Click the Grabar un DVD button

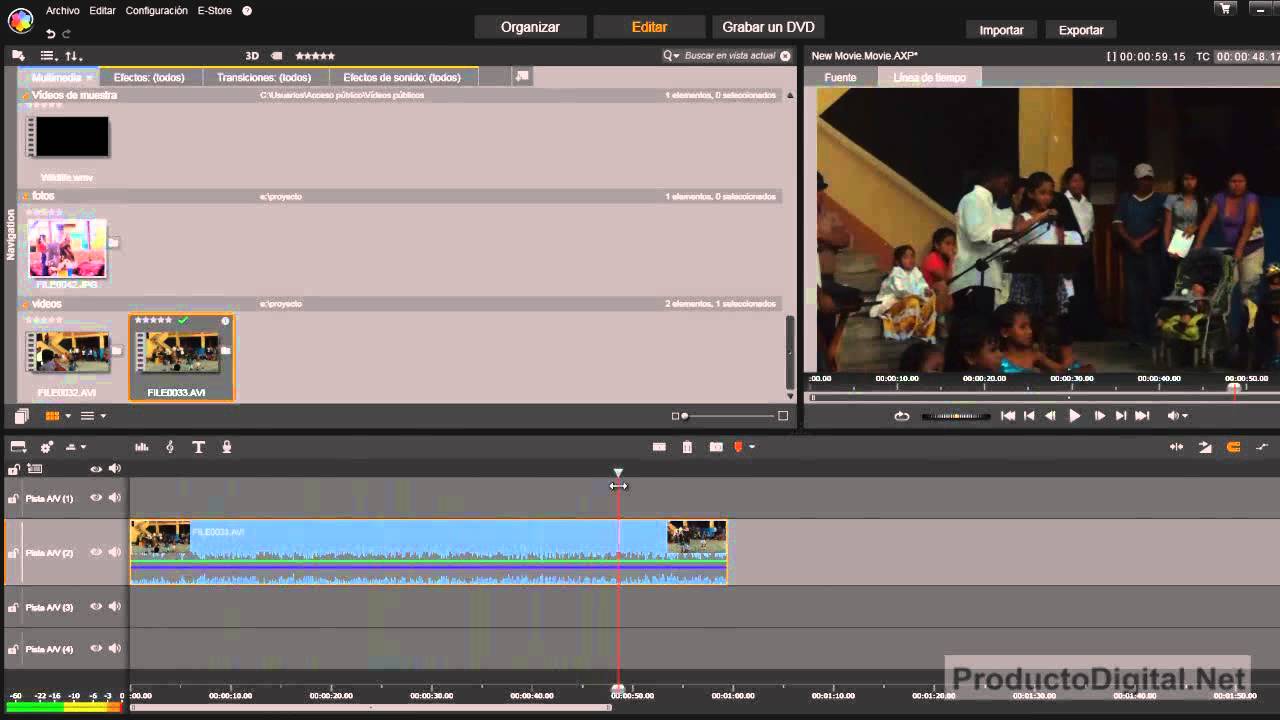(x=768, y=27)
